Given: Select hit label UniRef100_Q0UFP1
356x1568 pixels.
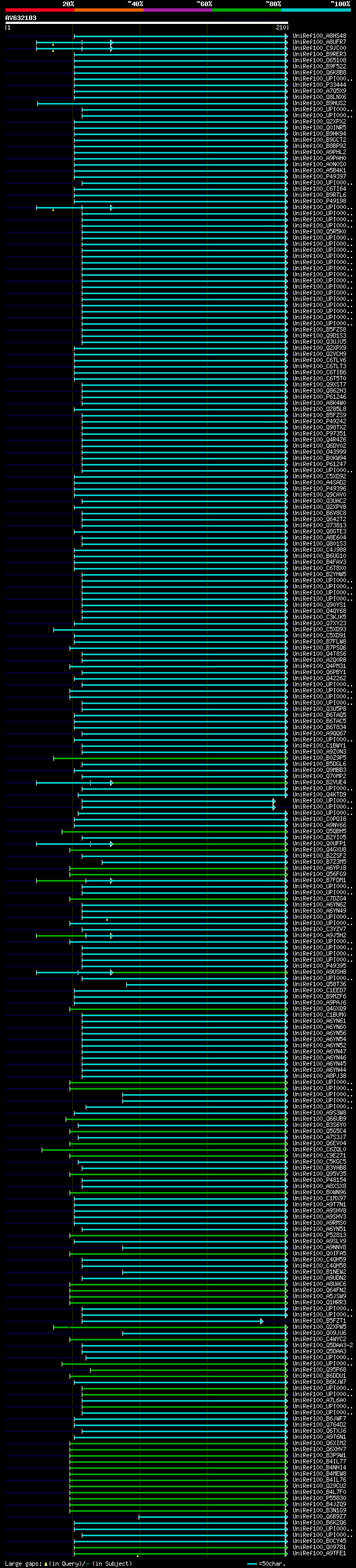Looking at the screenshot, I should pos(319,844).
